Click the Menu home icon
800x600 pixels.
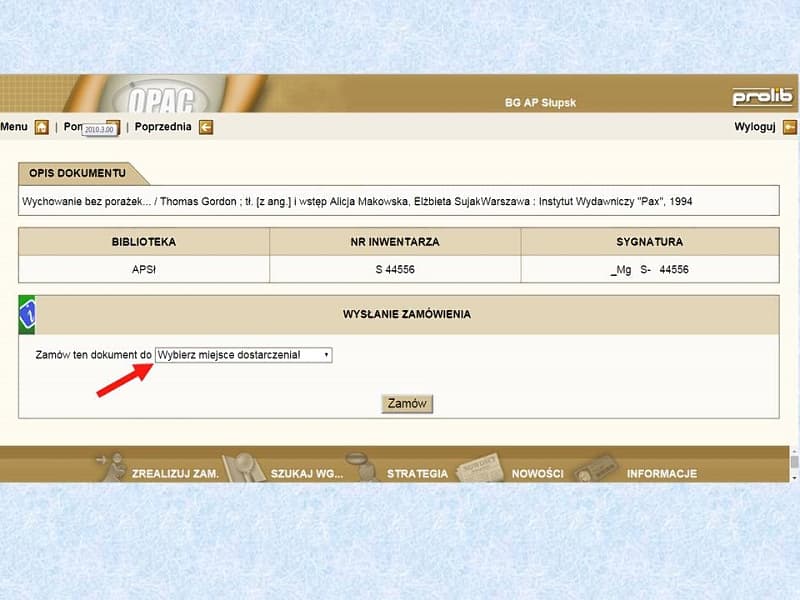(x=41, y=127)
